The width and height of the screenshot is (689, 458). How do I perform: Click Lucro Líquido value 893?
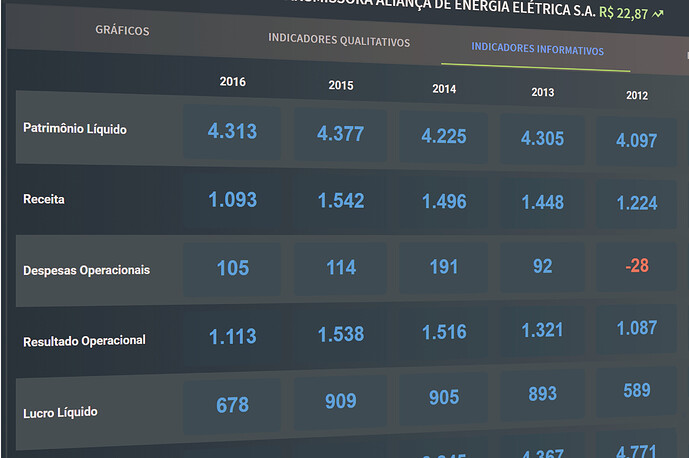tap(543, 394)
